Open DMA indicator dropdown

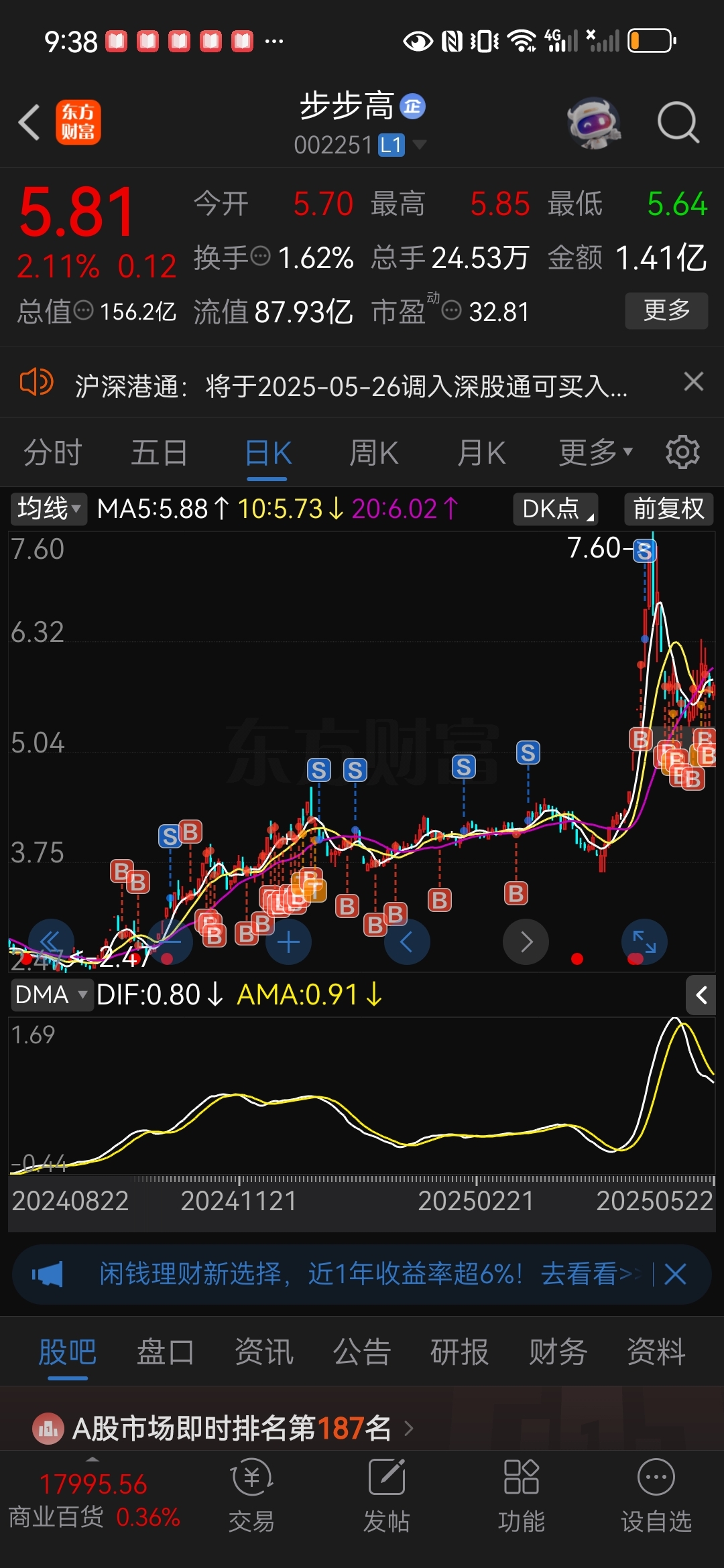pos(51,994)
